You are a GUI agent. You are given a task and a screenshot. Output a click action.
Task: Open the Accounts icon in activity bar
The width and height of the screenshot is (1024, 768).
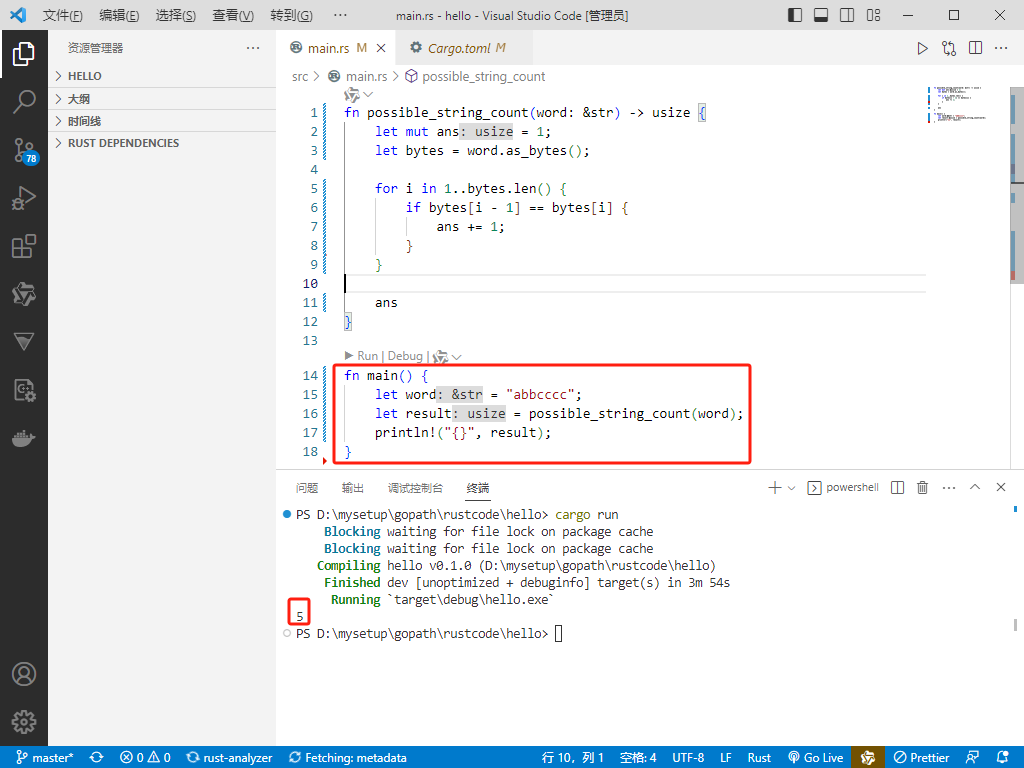pyautogui.click(x=24, y=674)
